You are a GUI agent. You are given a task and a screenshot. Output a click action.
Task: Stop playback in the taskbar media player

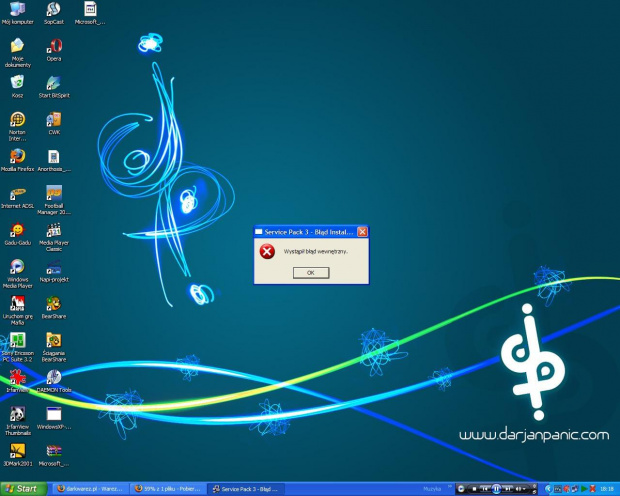click(x=474, y=489)
